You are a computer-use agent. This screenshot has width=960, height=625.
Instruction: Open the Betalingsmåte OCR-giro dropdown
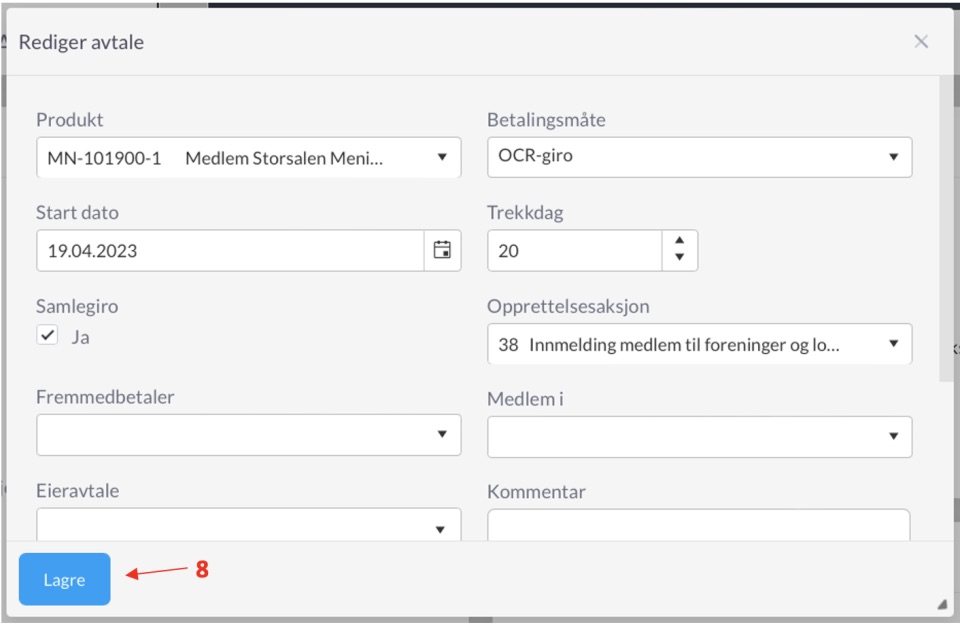(699, 157)
